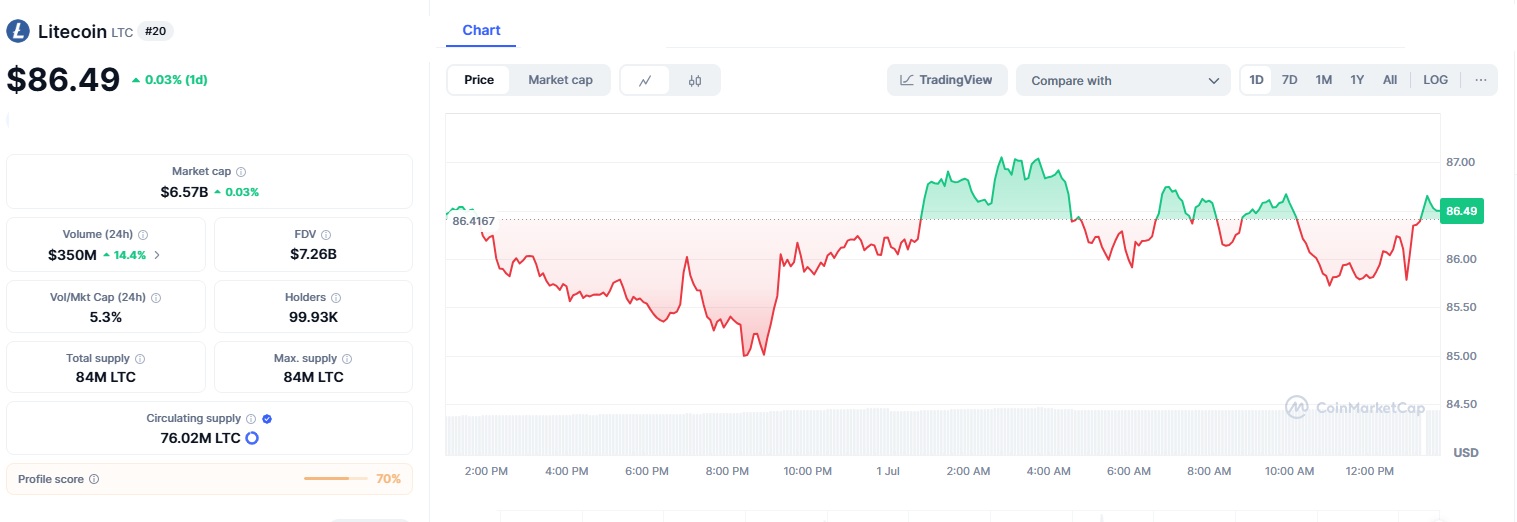
Task: Select the Chart tab
Action: pos(481,31)
